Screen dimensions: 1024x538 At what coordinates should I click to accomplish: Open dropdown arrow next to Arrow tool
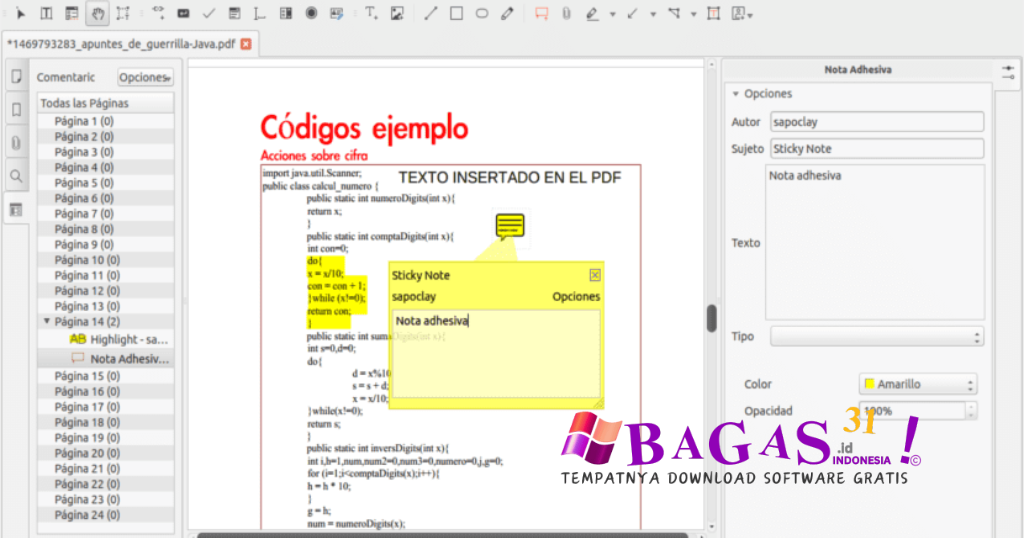pyautogui.click(x=653, y=14)
